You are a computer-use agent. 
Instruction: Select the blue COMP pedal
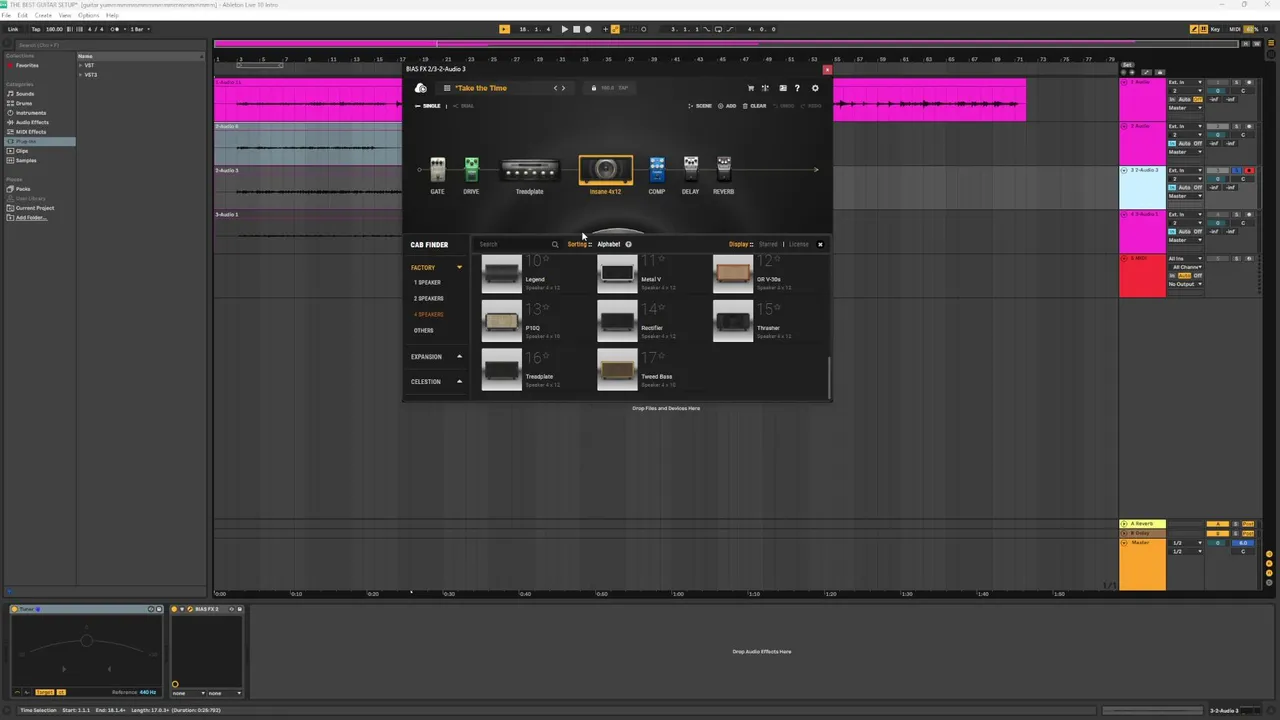(657, 169)
